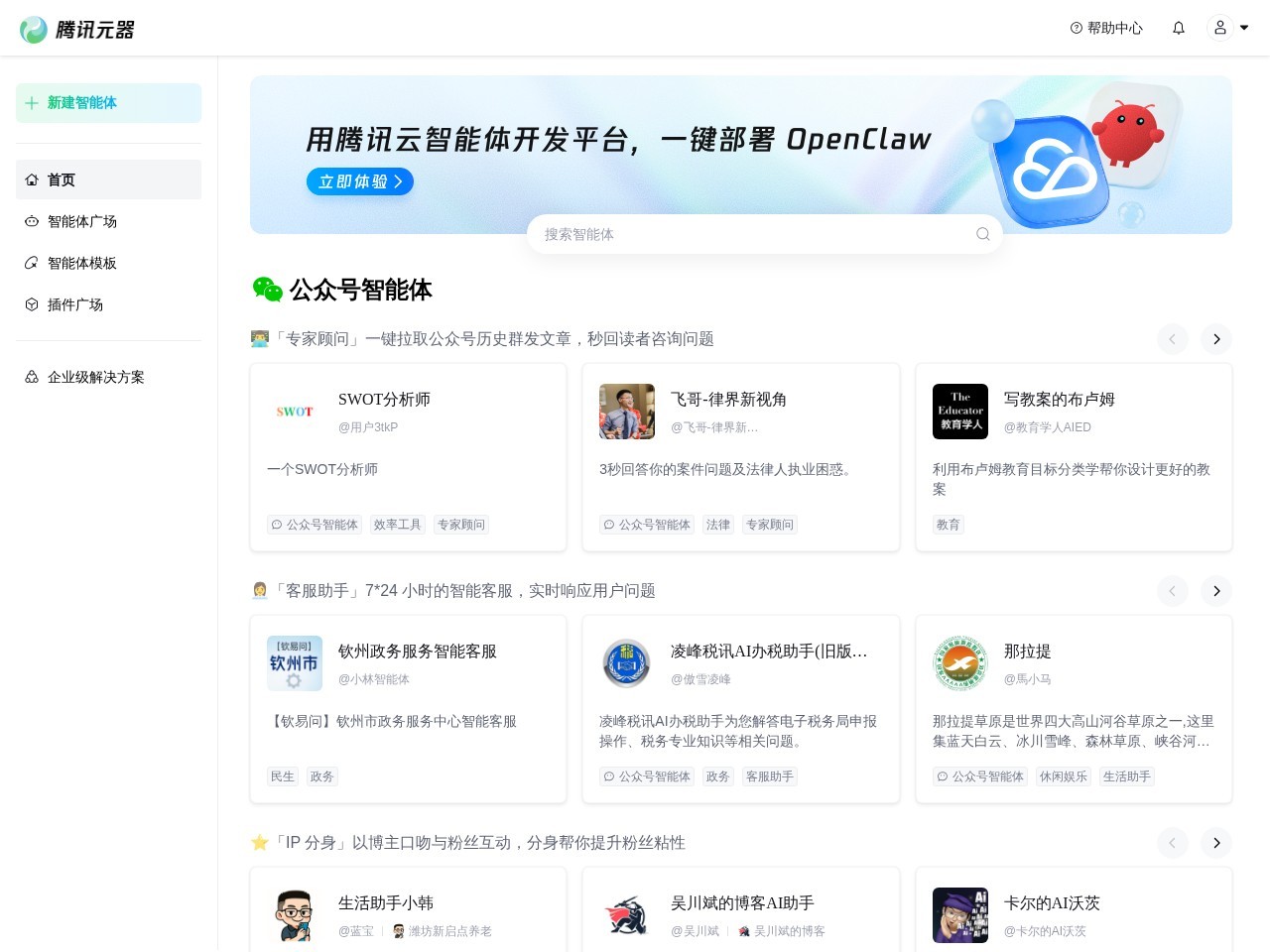The width and height of the screenshot is (1270, 952).
Task: Open the 吴川斌的博客AI助手 avatar
Action: [x=627, y=915]
